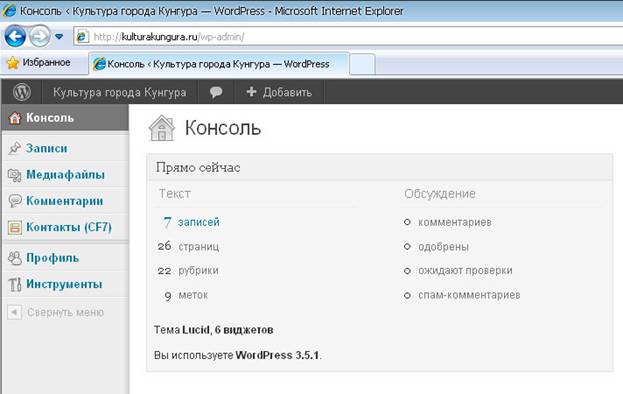623x394 pixels.
Task: Open the записей link
Action: tap(199, 222)
